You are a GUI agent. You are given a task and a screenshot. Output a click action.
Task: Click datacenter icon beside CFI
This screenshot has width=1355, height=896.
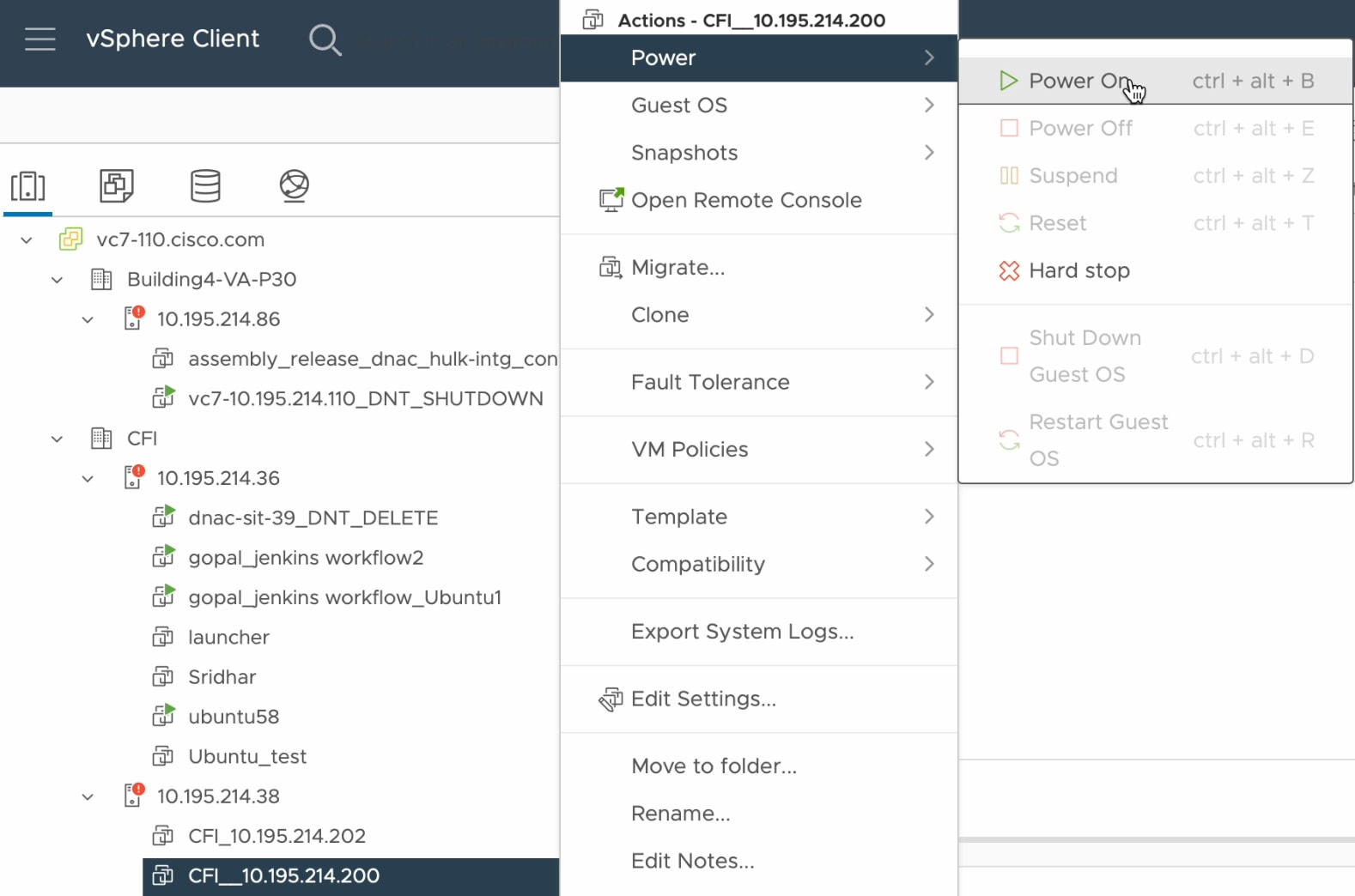click(101, 439)
